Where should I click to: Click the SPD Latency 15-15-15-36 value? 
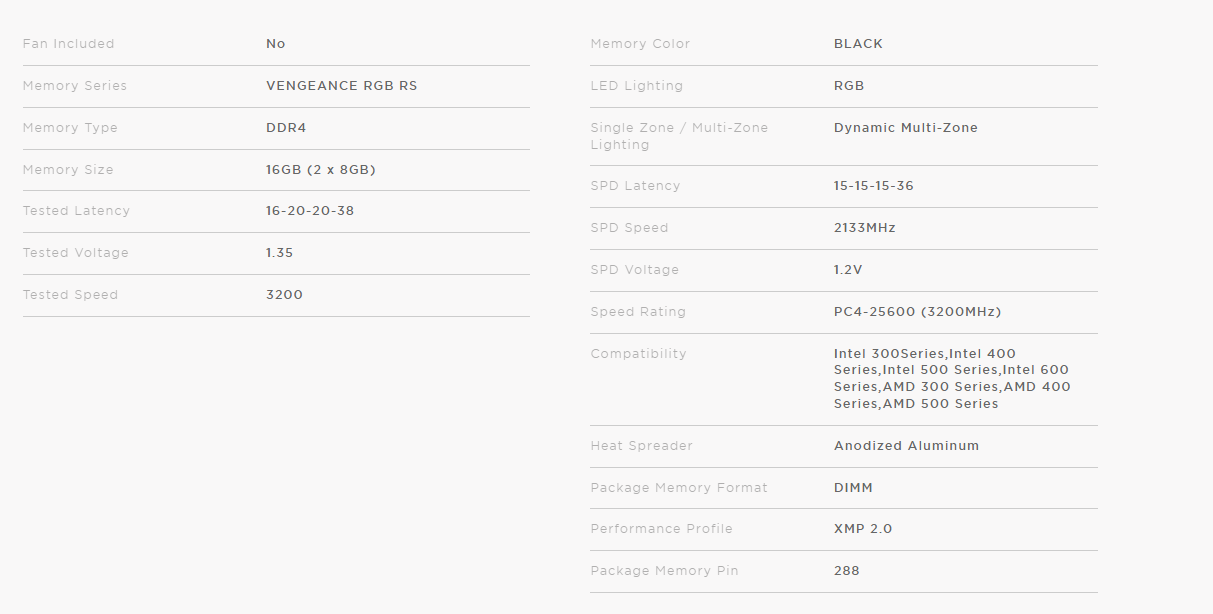[873, 186]
